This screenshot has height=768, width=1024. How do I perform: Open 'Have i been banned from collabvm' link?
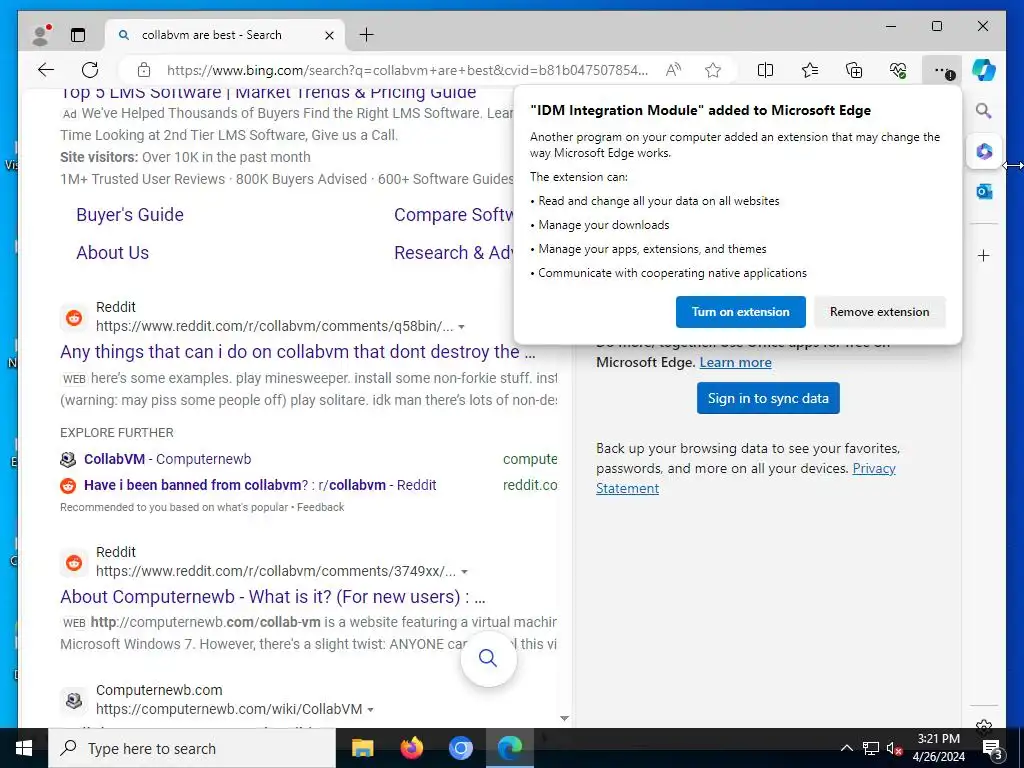[x=260, y=485]
